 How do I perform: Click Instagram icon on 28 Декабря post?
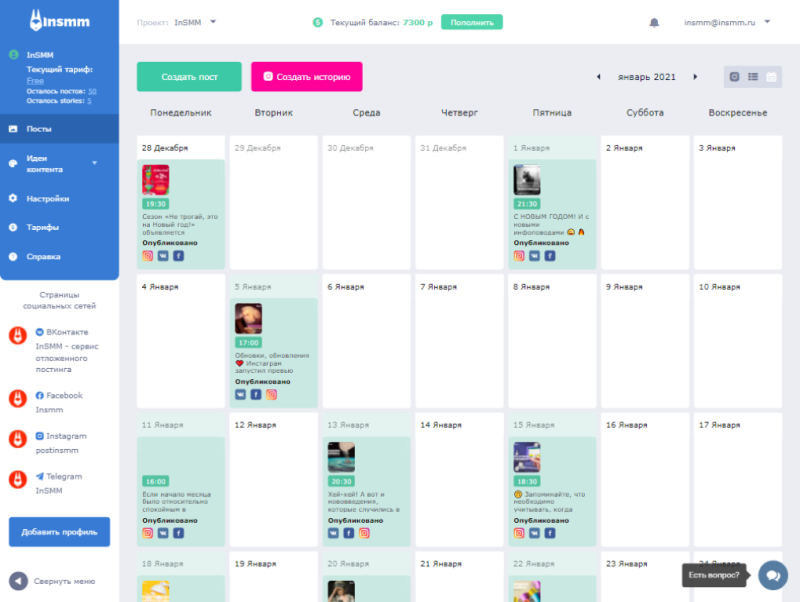click(148, 256)
